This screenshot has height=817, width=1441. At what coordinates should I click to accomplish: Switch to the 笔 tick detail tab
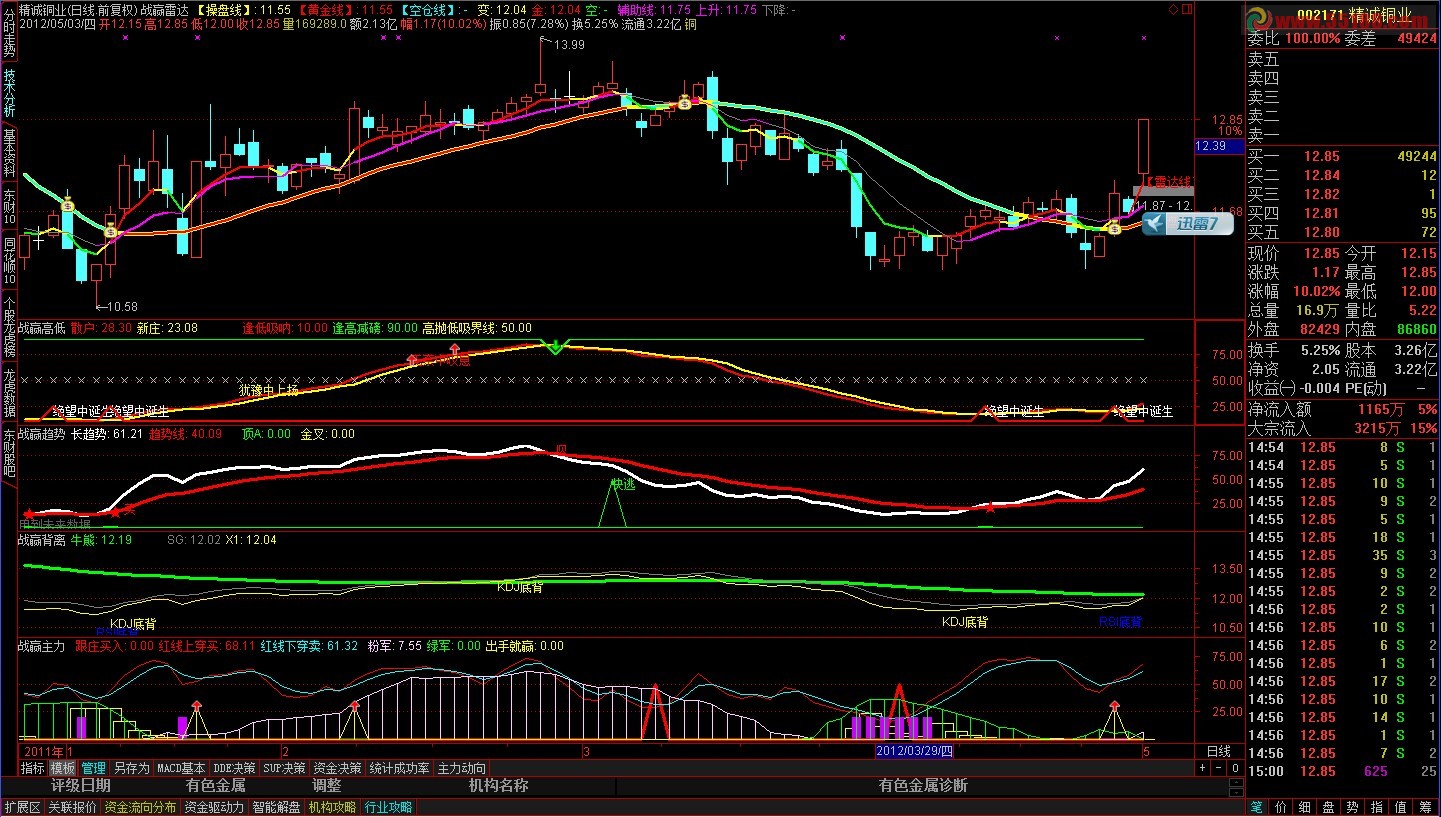[1256, 807]
